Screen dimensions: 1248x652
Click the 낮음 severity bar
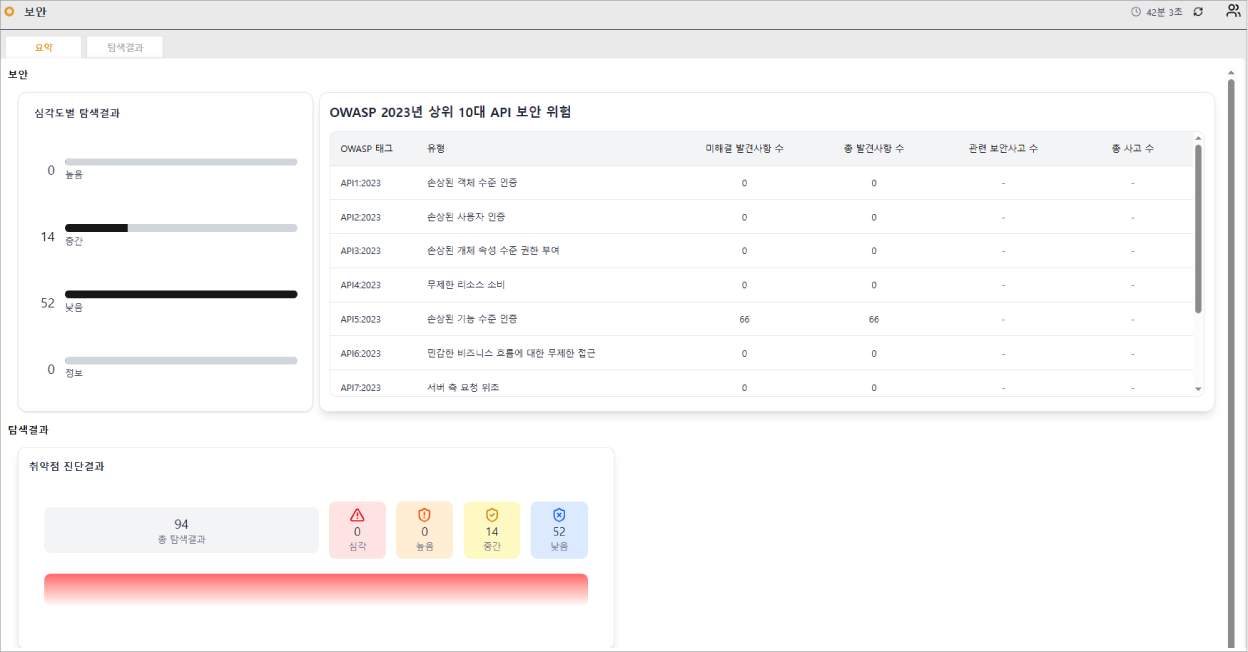pyautogui.click(x=181, y=294)
